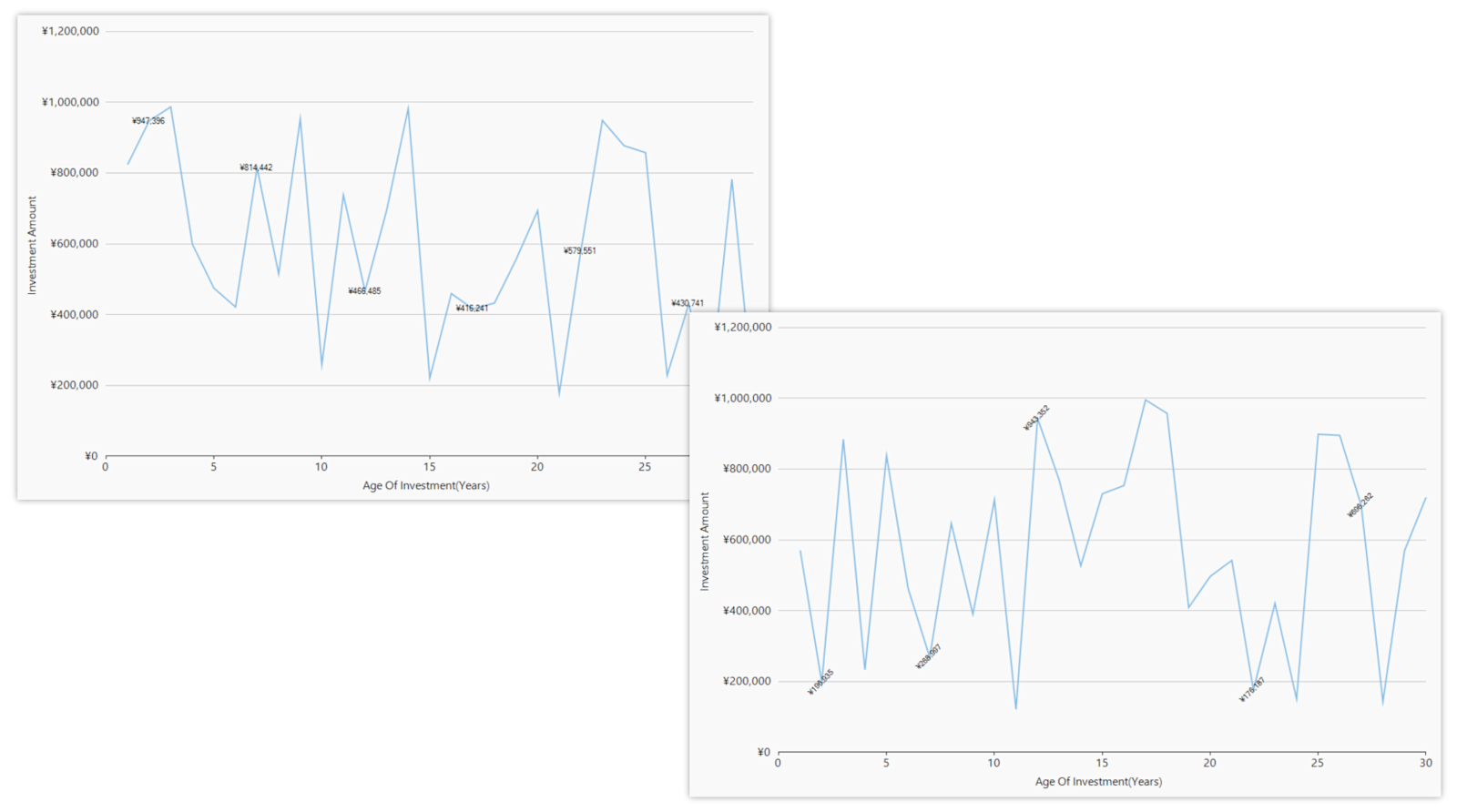Click ¥1,000,000 axis label in back chart
Image resolution: width=1457 pixels, height=812 pixels.
pyautogui.click(x=70, y=102)
